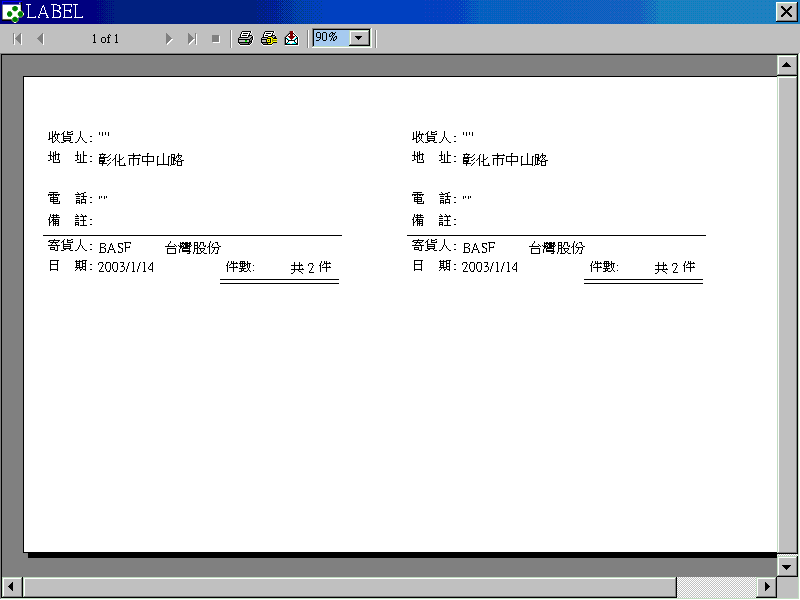The width and height of the screenshot is (800, 600).
Task: Go to the first page of the report
Action: [17, 39]
